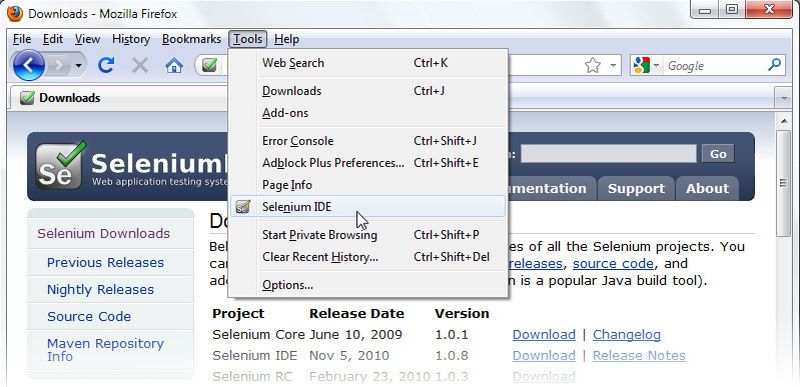This screenshot has height=387, width=800.
Task: Open Source Code sidebar link
Action: click(89, 317)
